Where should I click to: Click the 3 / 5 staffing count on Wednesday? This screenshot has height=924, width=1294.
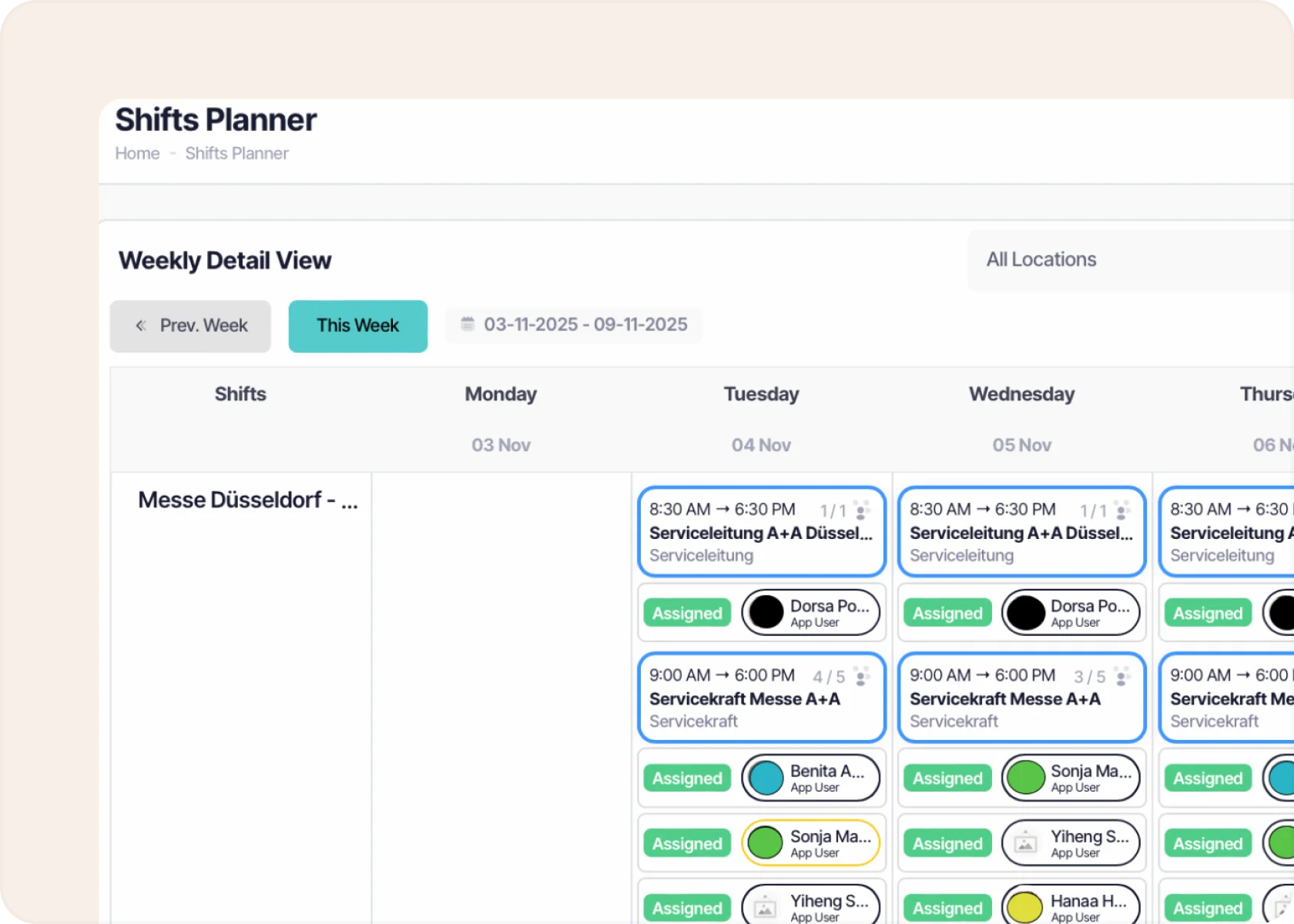coord(1089,677)
